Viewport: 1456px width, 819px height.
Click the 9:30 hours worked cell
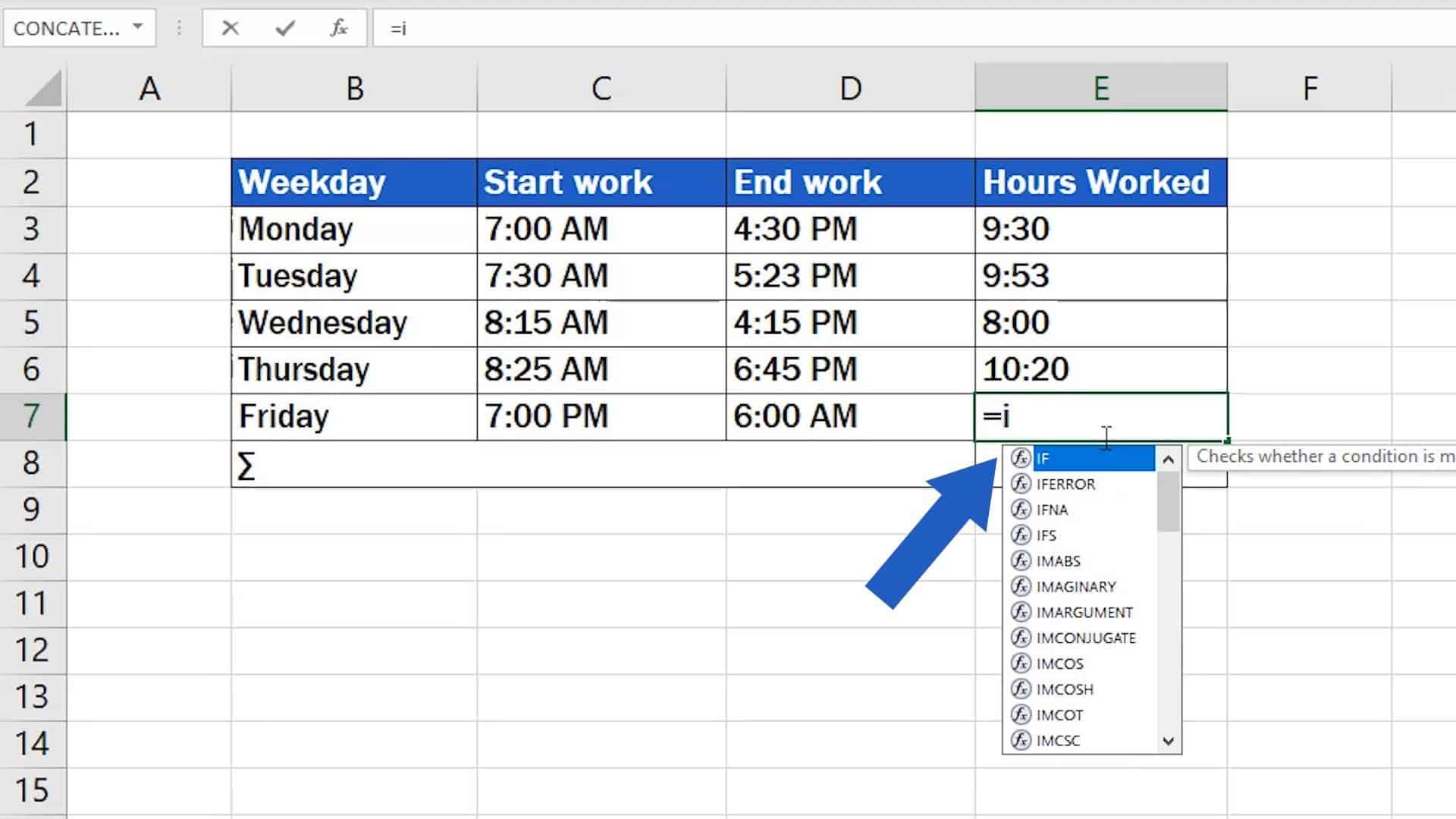(x=1101, y=229)
